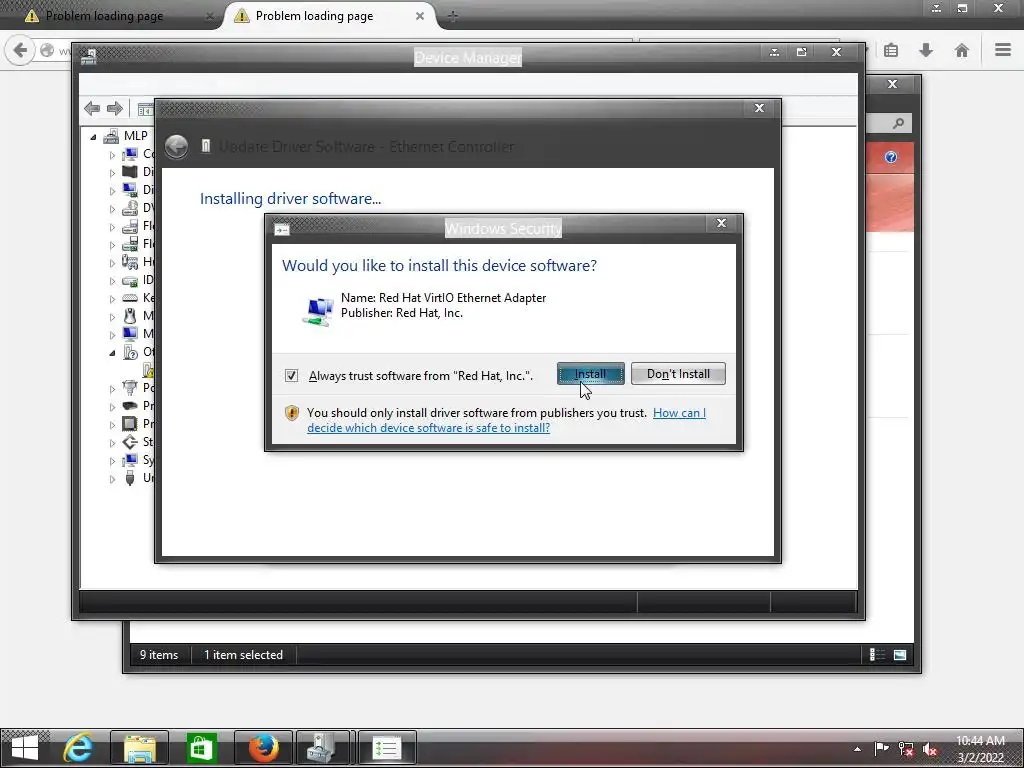Open Firefox bookmarks list icon

pos(891,50)
